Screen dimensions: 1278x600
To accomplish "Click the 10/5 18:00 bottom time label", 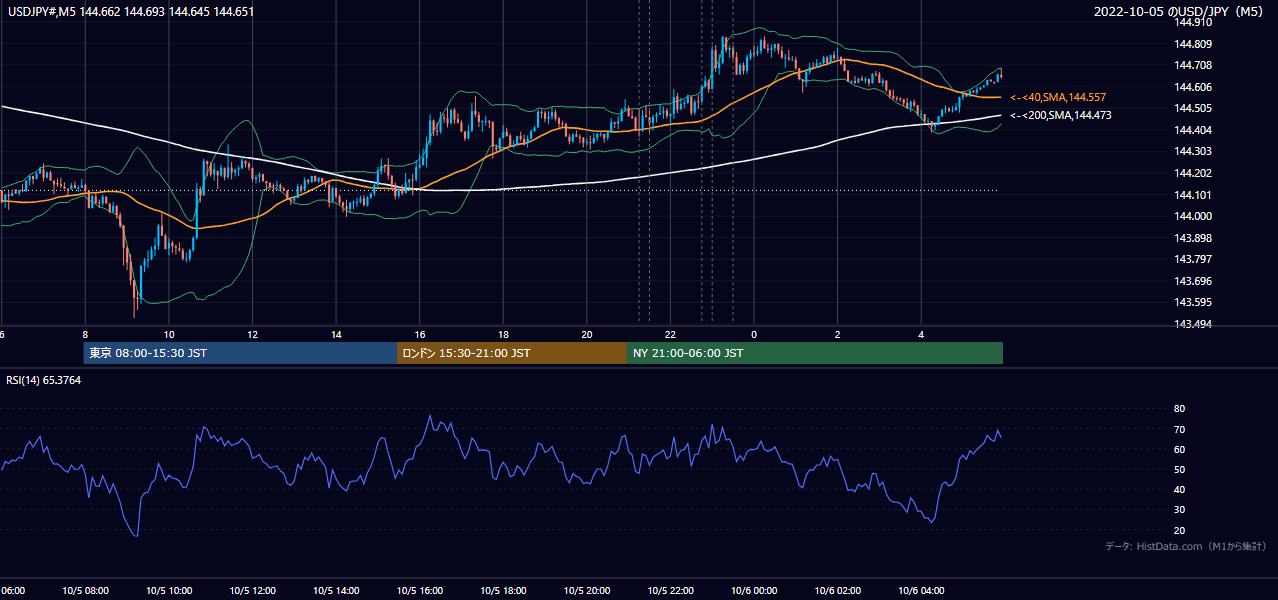I will coord(503,591).
